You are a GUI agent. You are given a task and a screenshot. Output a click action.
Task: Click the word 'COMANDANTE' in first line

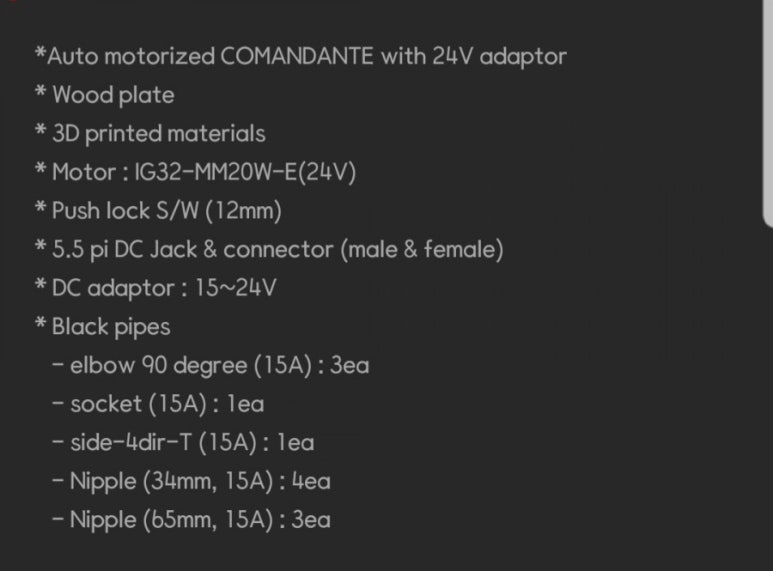point(297,56)
